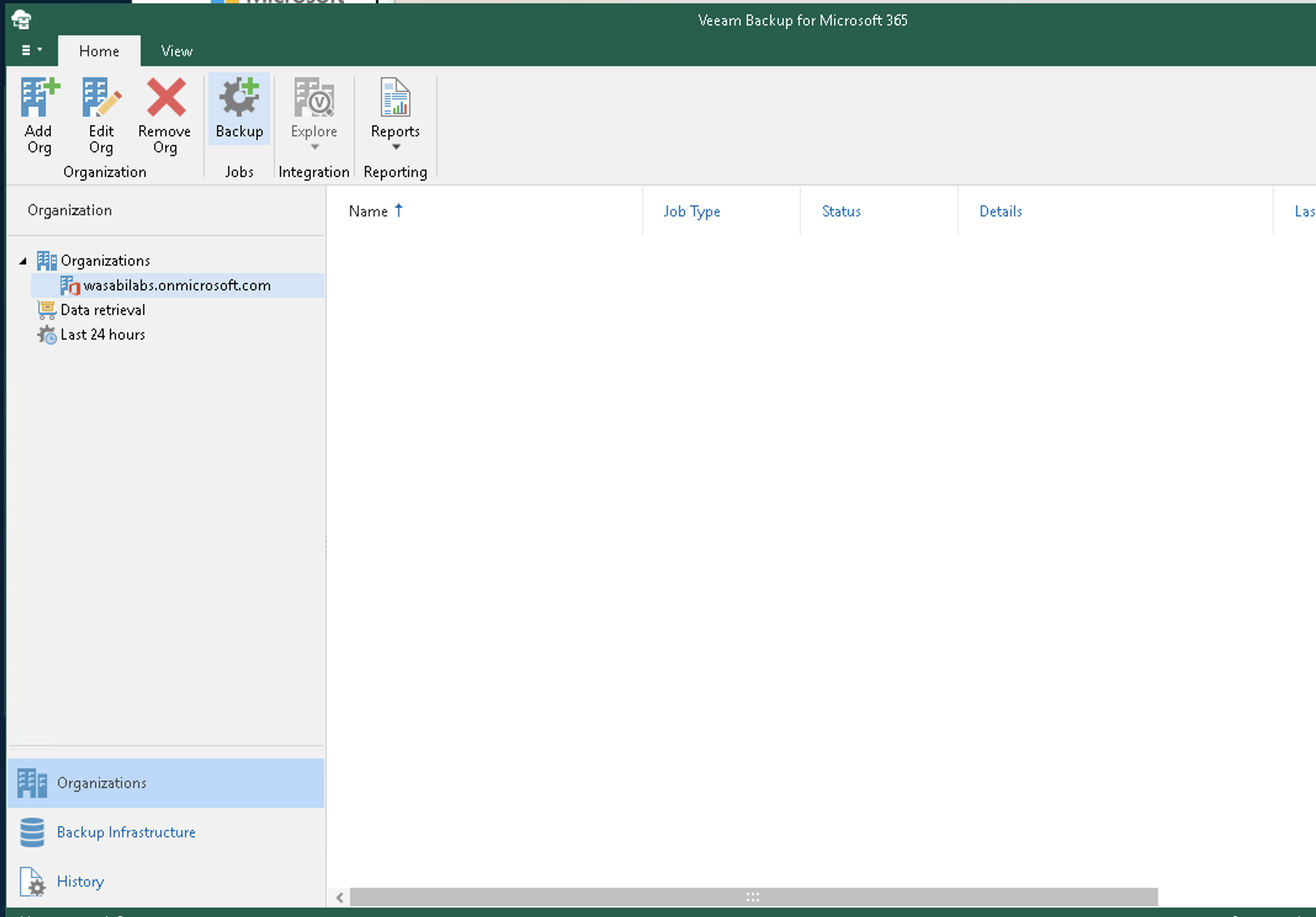Sort by Status column header
The height and width of the screenshot is (917, 1316).
841,211
